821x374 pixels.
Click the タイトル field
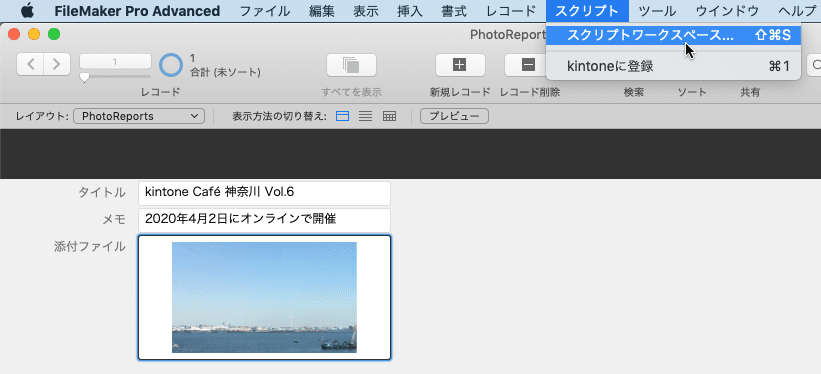(x=264, y=193)
